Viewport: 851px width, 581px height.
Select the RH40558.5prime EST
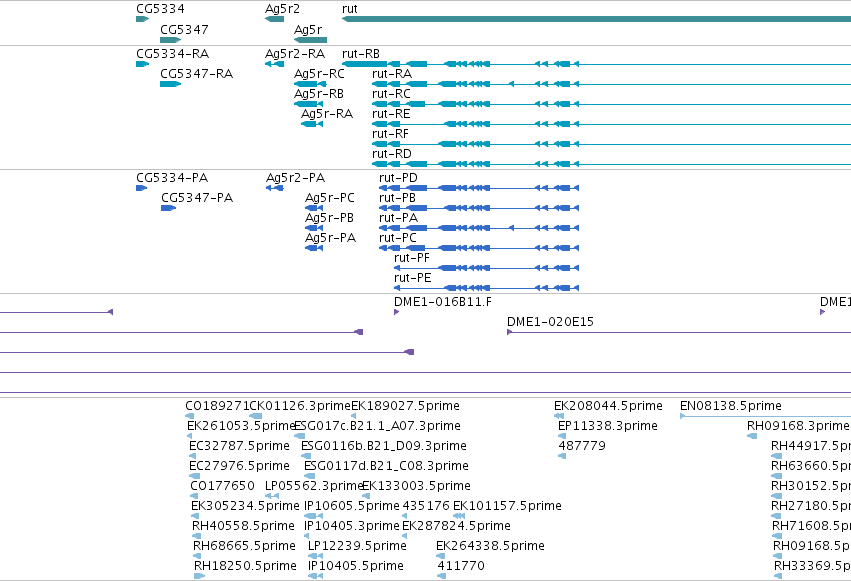pyautogui.click(x=196, y=536)
